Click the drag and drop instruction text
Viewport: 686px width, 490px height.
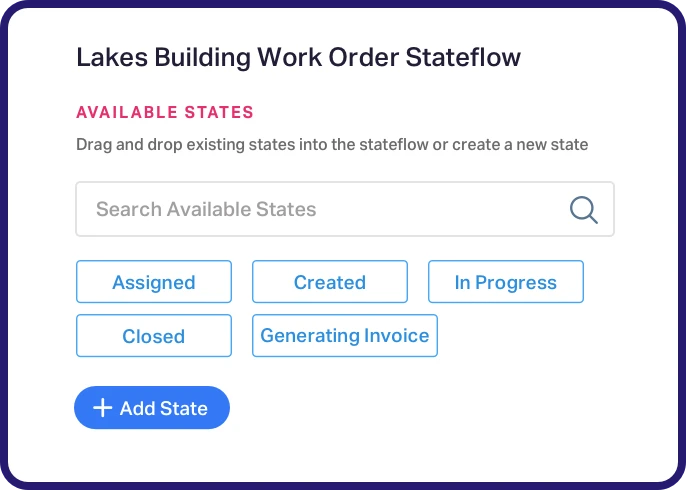pyautogui.click(x=332, y=144)
